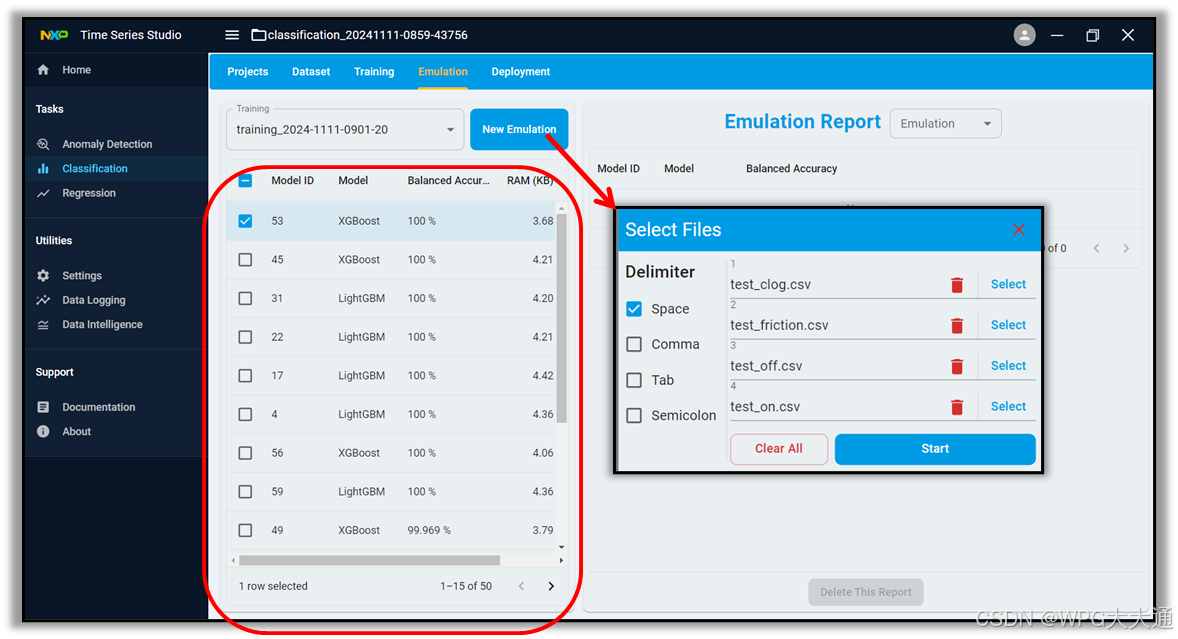
Task: Toggle the select-all models header checkbox
Action: click(245, 181)
